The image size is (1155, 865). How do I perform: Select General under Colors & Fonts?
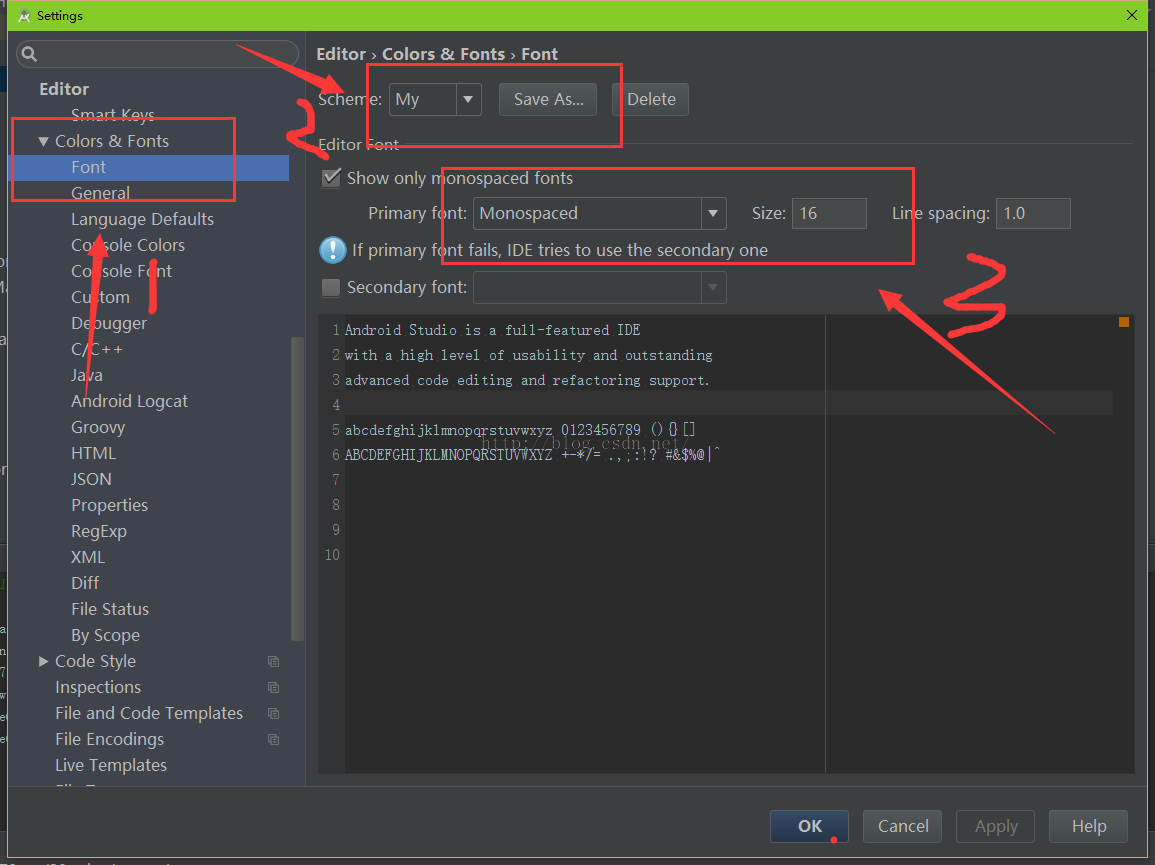pos(100,193)
